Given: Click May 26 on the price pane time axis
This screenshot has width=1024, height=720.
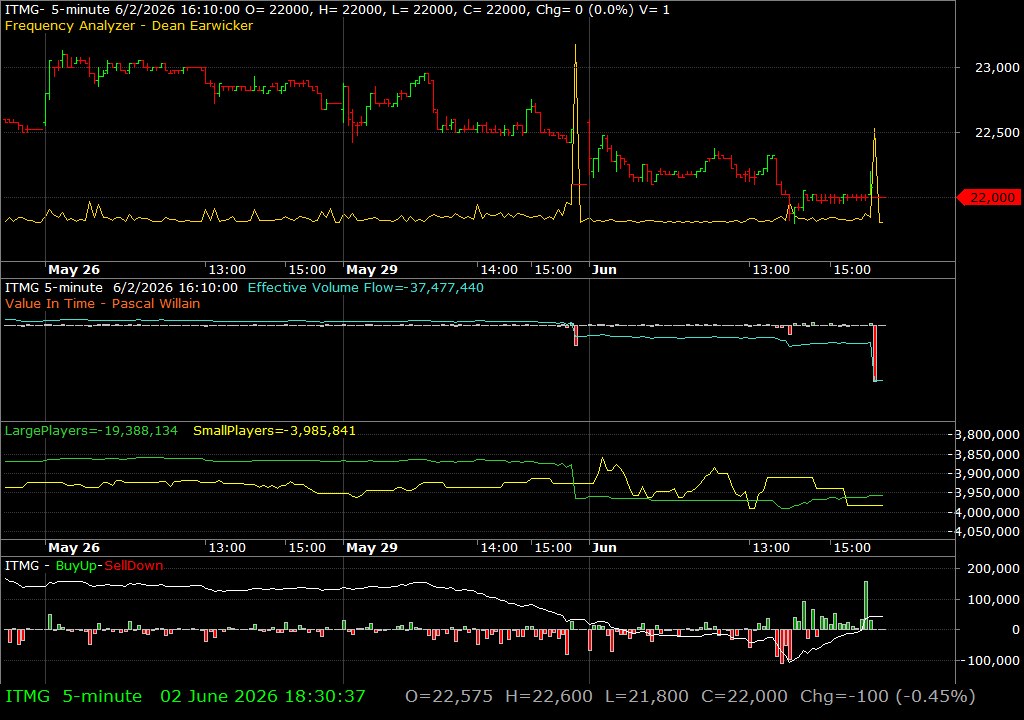Looking at the screenshot, I should (x=74, y=270).
